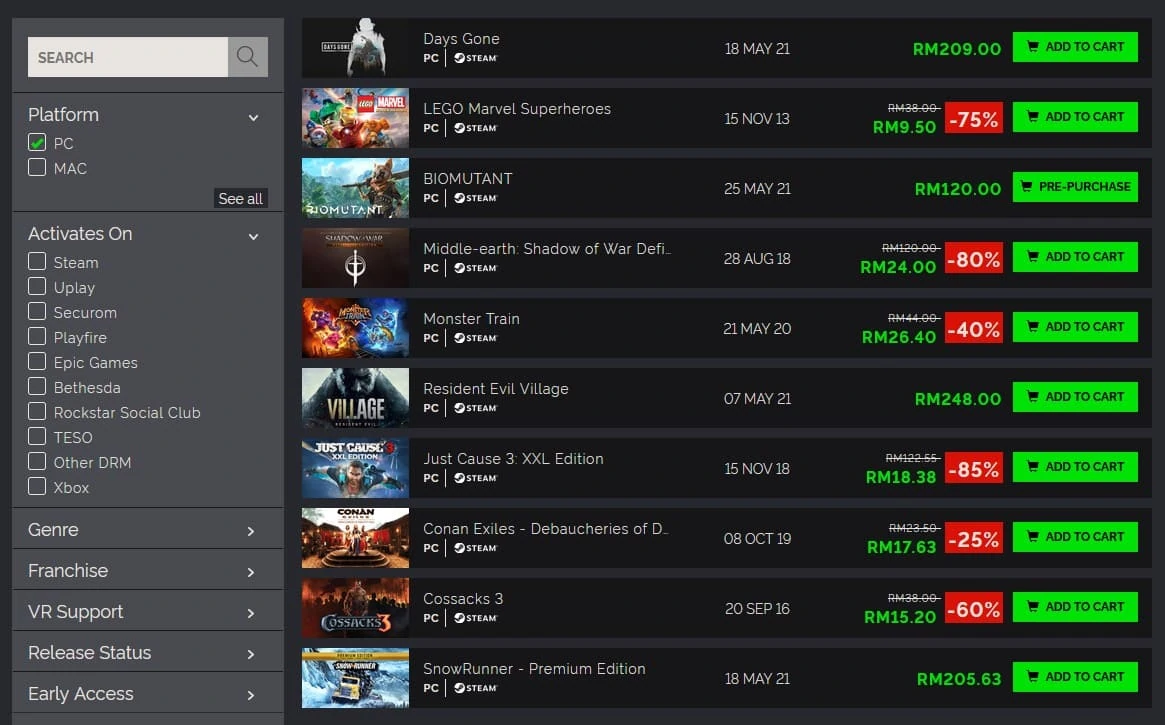The height and width of the screenshot is (725, 1165).
Task: Click Steam logo under Days Gone
Action: click(x=476, y=58)
